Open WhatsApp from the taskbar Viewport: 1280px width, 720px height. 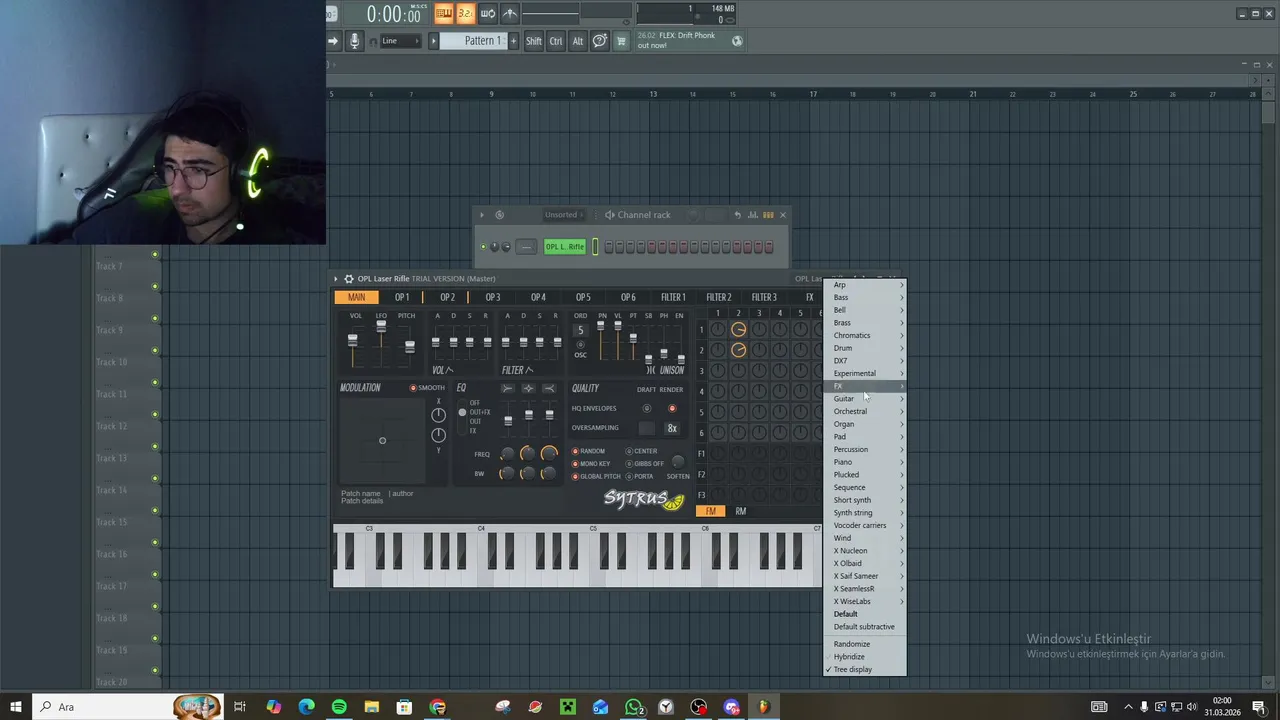tap(633, 707)
